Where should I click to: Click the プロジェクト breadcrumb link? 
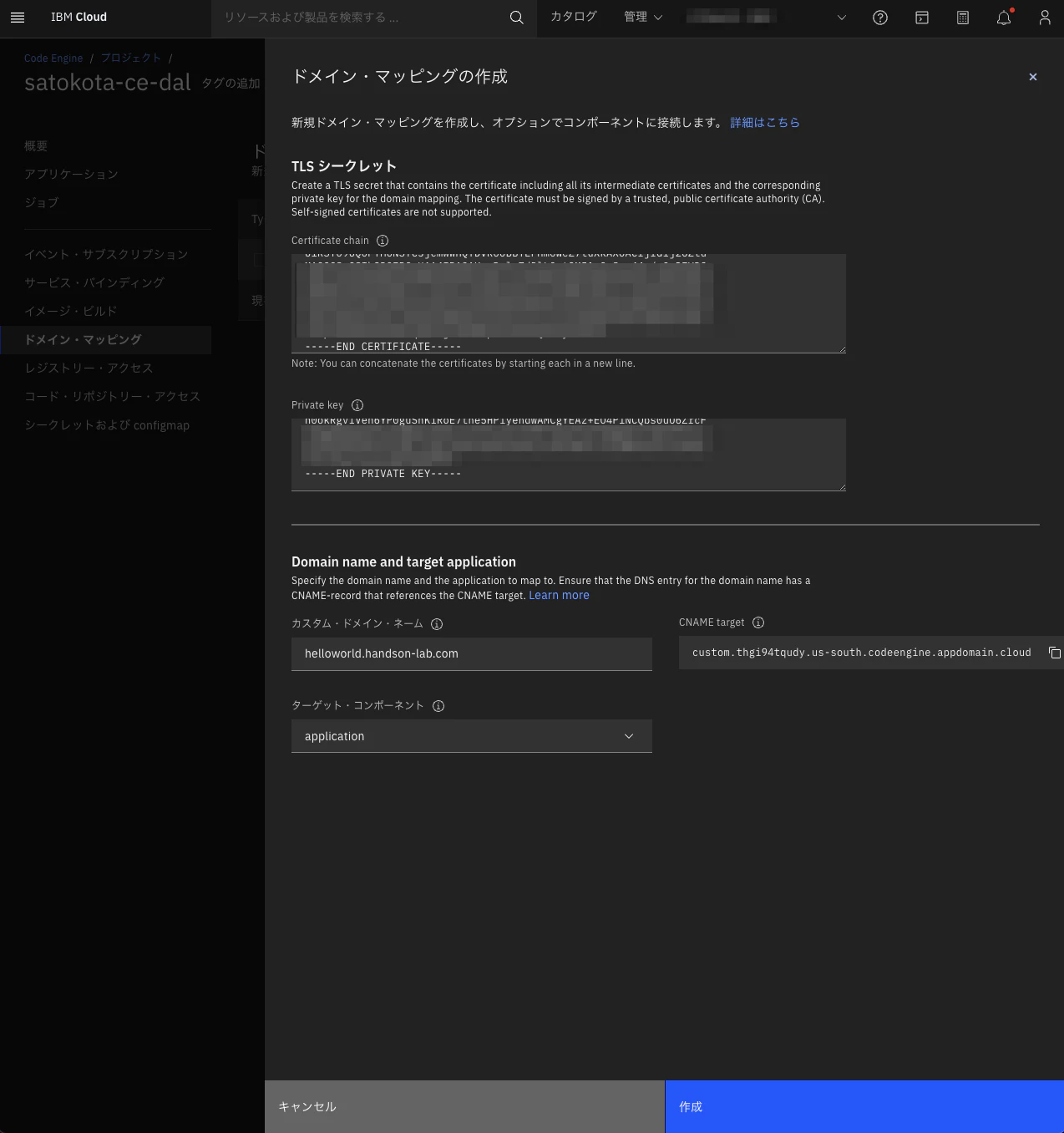[130, 58]
